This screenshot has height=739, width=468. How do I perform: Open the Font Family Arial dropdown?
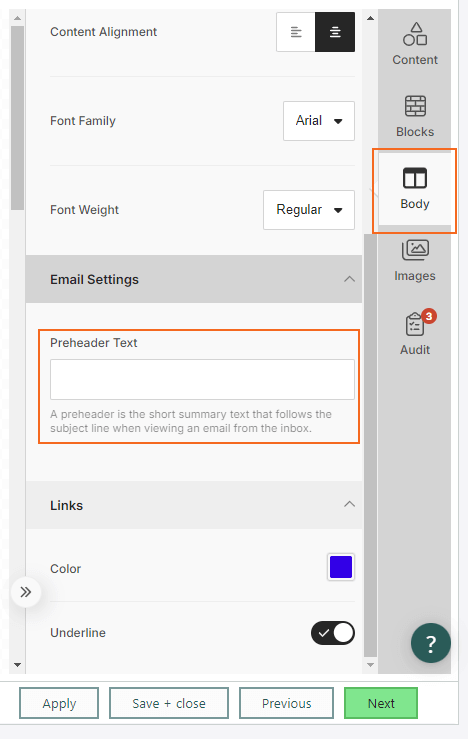[x=319, y=121]
